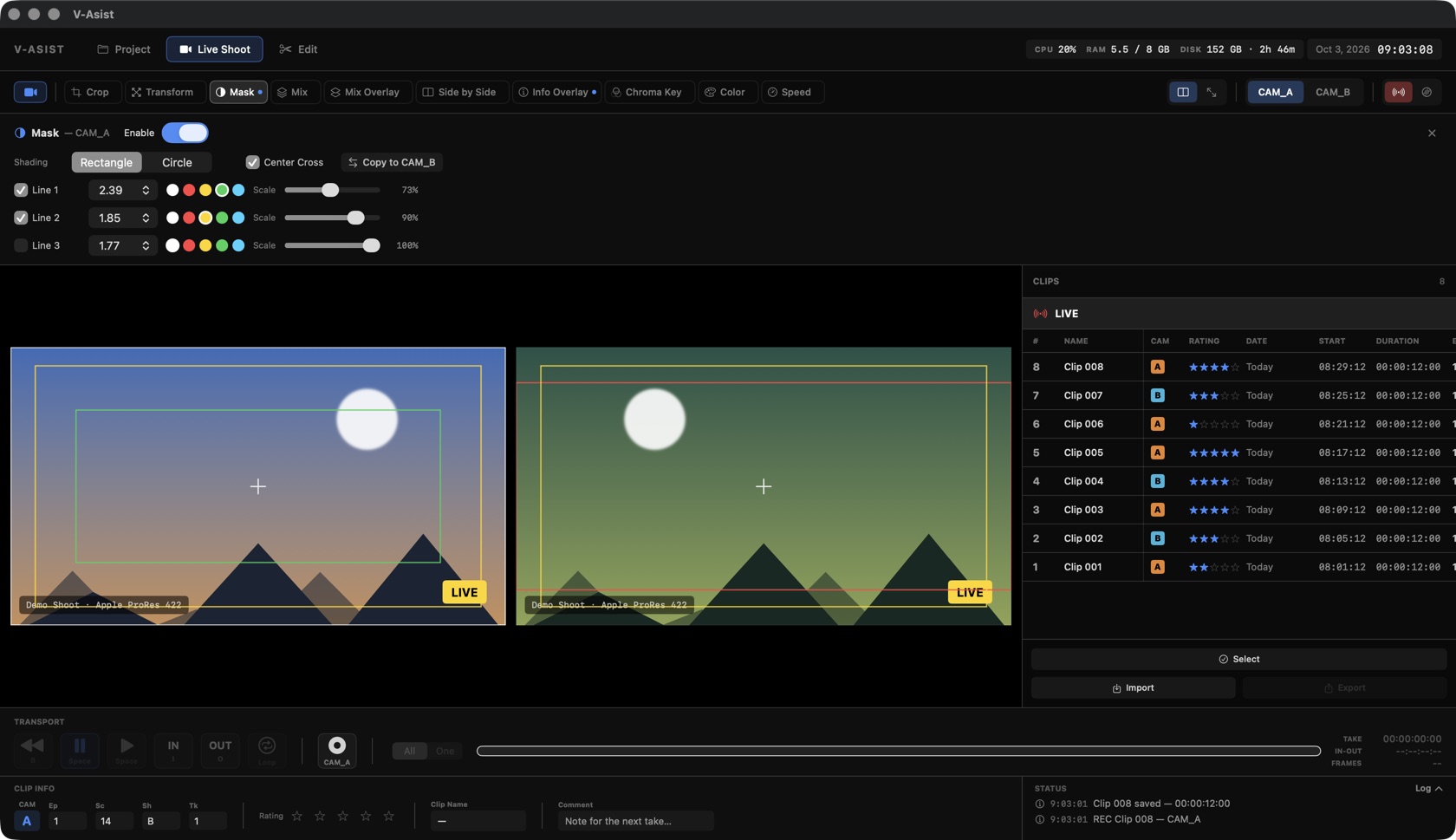The image size is (1456, 840).
Task: Switch to the Edit tab
Action: 298,49
